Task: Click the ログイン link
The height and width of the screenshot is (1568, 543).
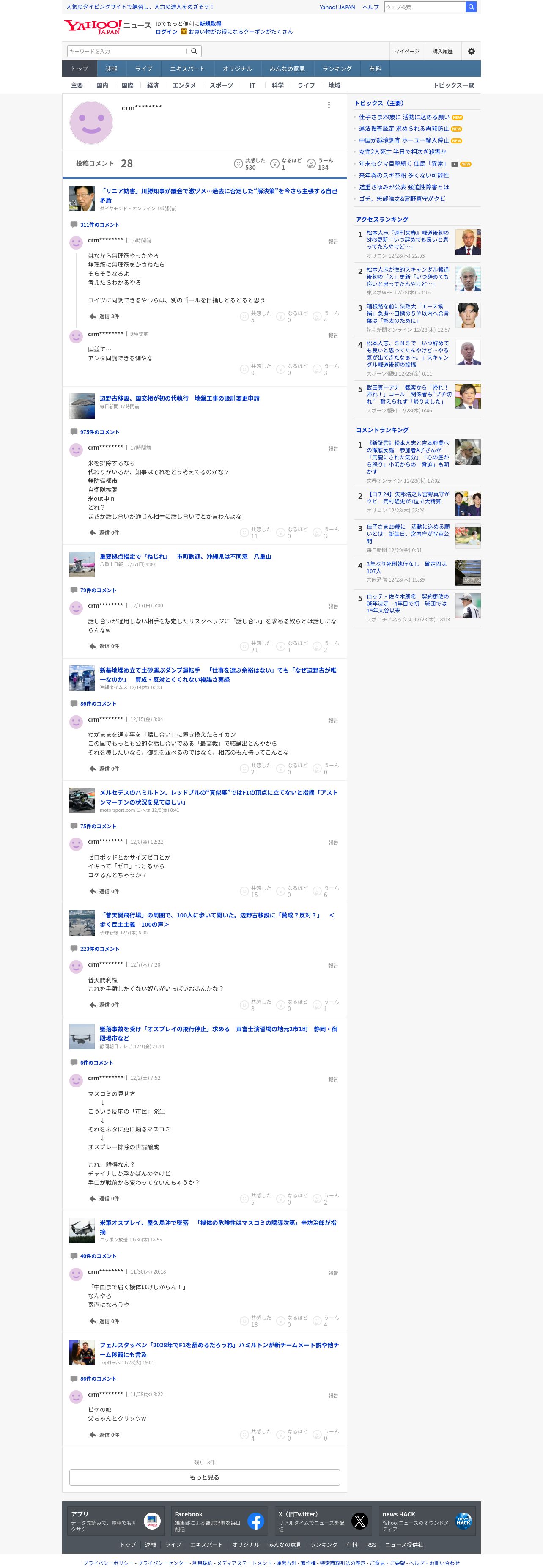Action: tap(166, 32)
